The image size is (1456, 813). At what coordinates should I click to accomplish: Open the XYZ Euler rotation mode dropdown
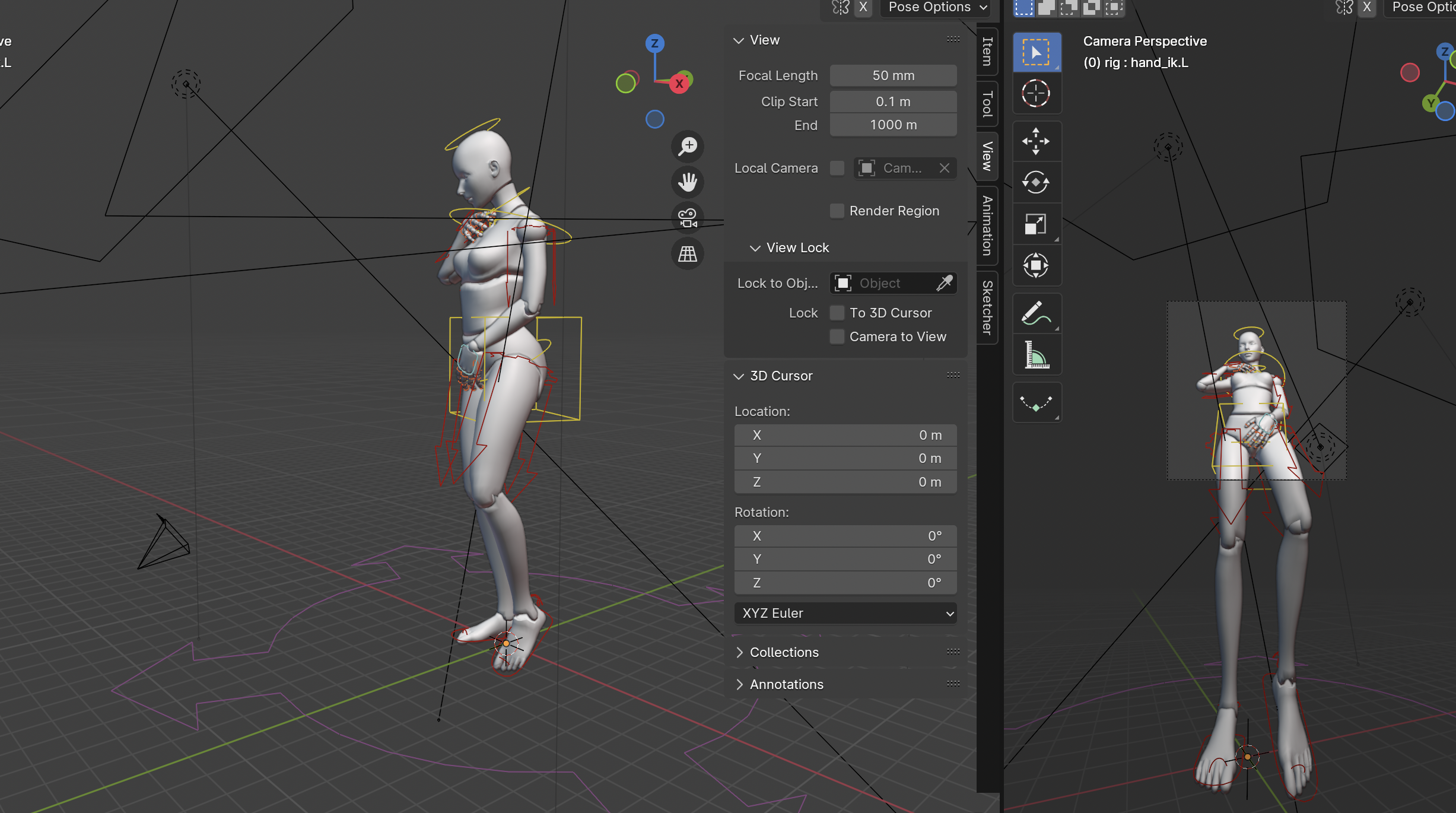click(x=845, y=613)
